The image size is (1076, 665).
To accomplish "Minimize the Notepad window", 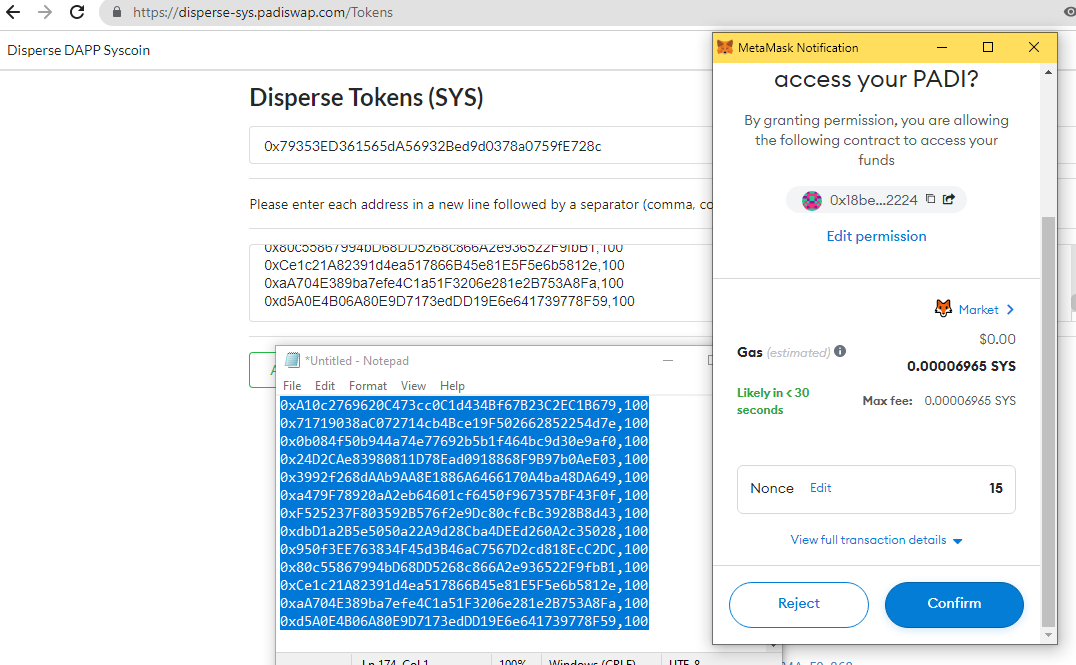I will click(668, 360).
